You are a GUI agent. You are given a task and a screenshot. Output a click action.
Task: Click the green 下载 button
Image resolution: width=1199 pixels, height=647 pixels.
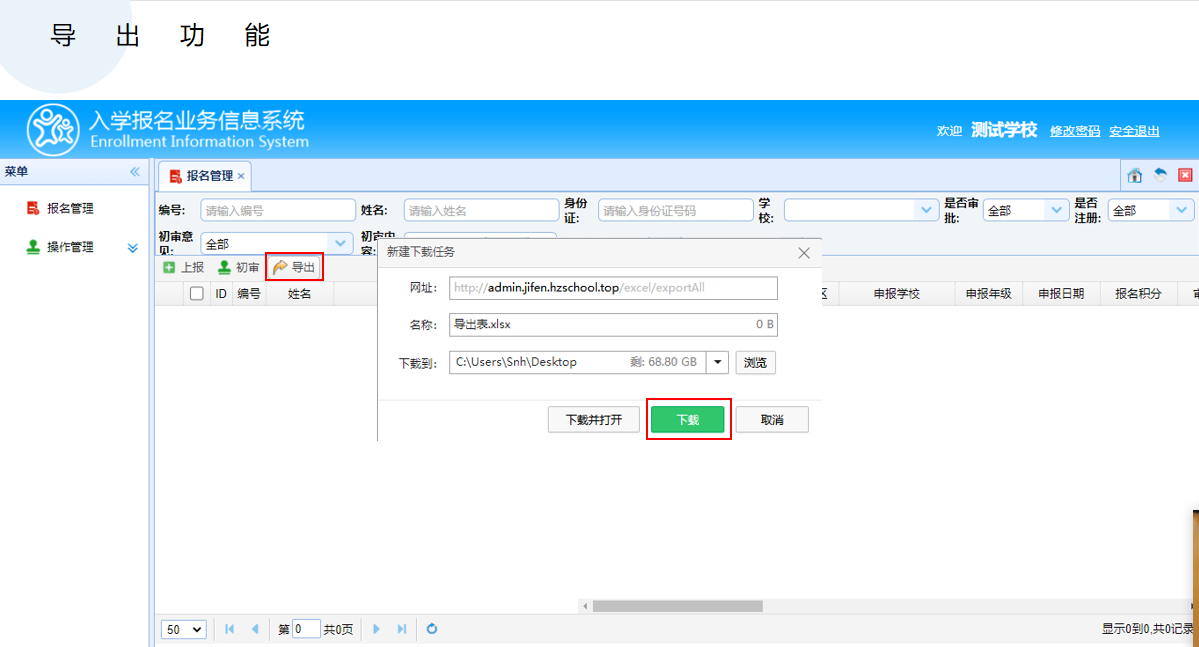(x=688, y=420)
